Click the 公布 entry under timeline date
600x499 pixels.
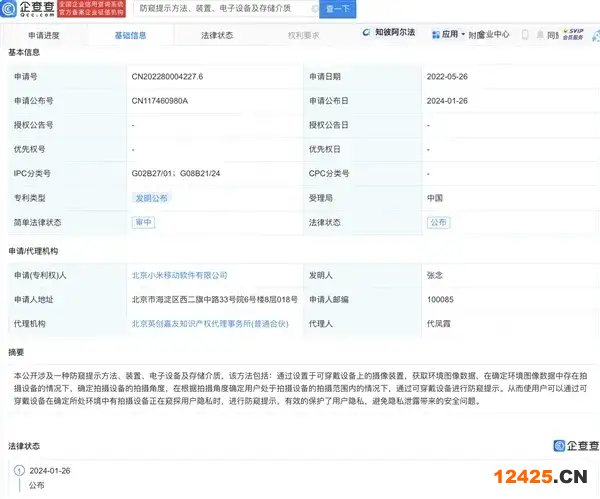(37, 485)
